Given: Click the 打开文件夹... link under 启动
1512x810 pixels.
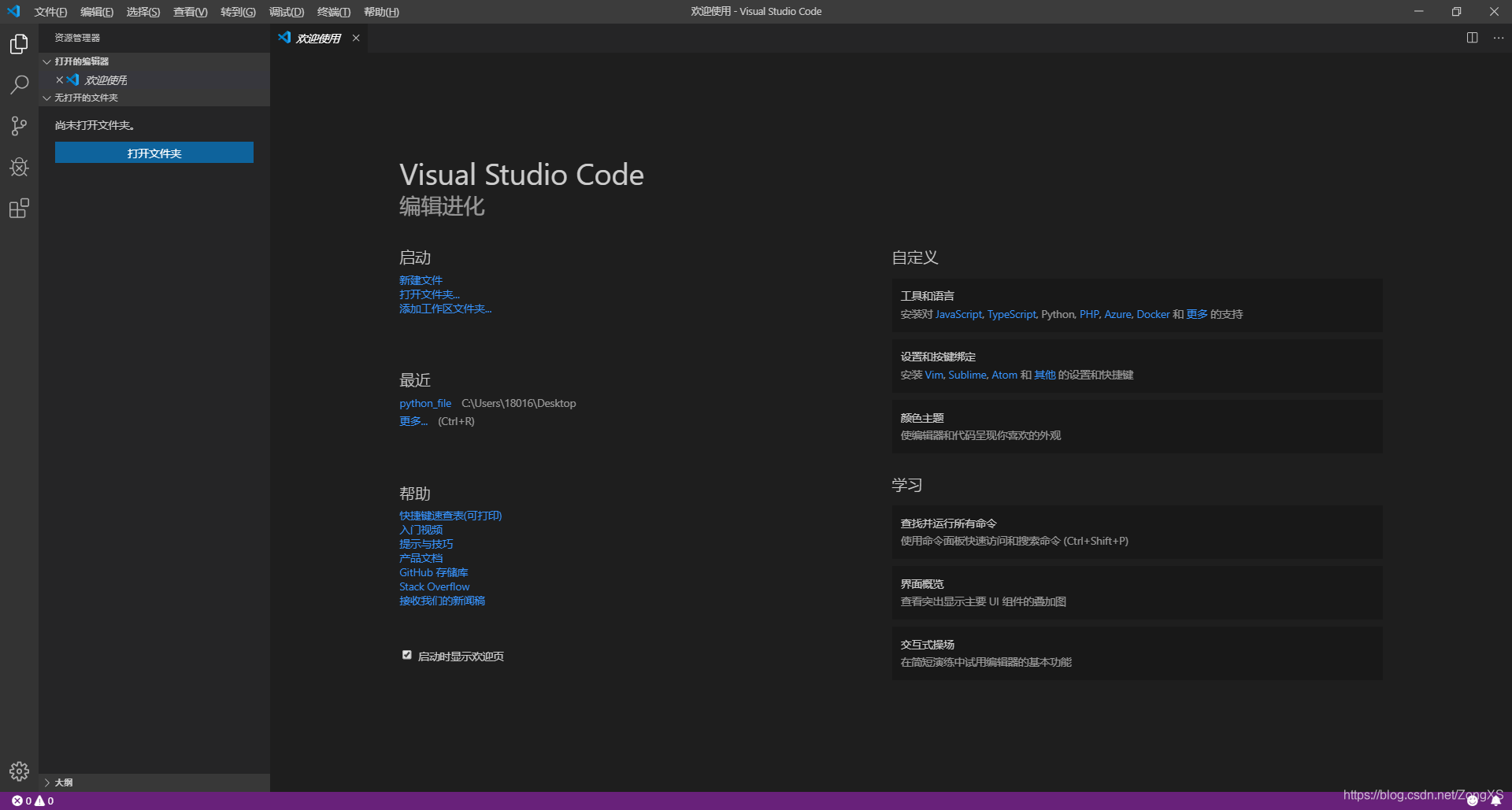Looking at the screenshot, I should (x=429, y=294).
